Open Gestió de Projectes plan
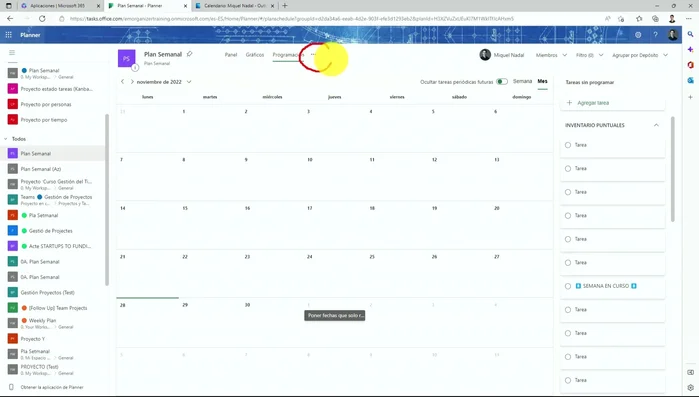The width and height of the screenshot is (699, 397). tap(53, 231)
